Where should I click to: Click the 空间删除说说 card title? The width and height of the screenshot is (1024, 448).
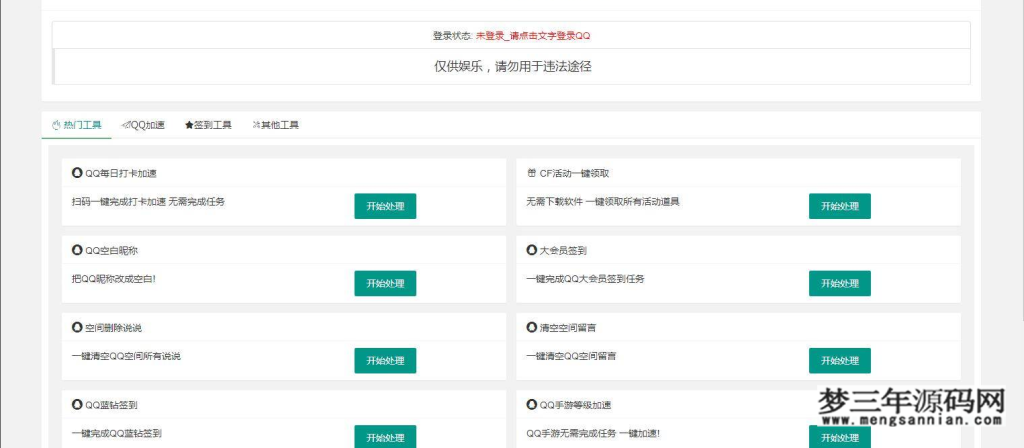tap(113, 328)
